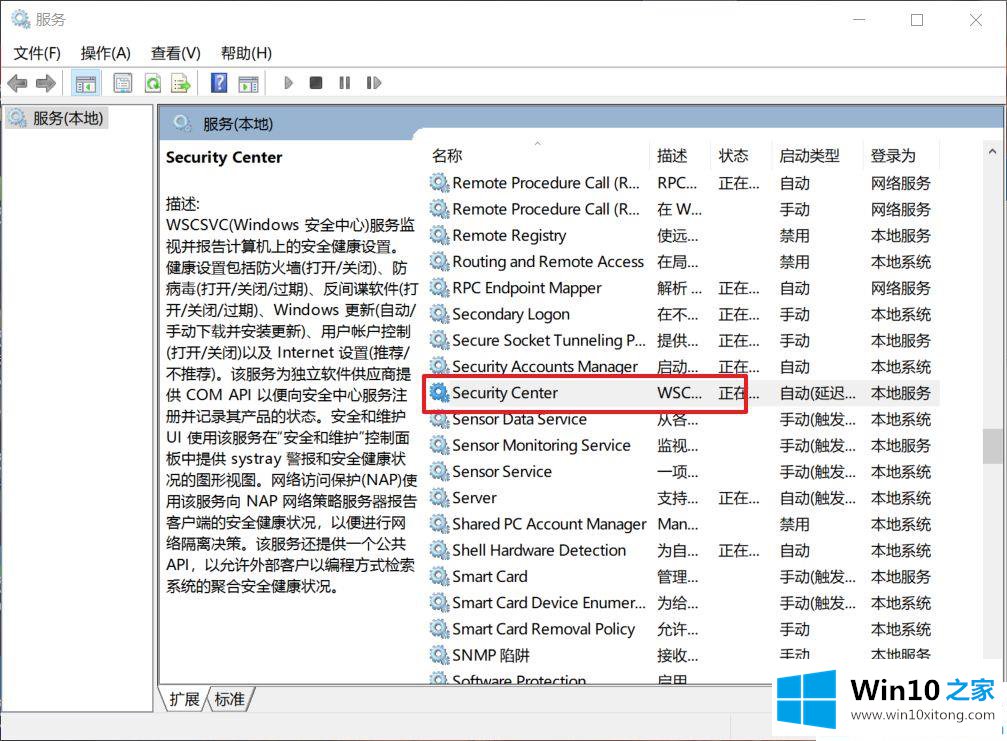Open the 文件(F) menu
Screen dimensions: 1007x741
(x=37, y=53)
